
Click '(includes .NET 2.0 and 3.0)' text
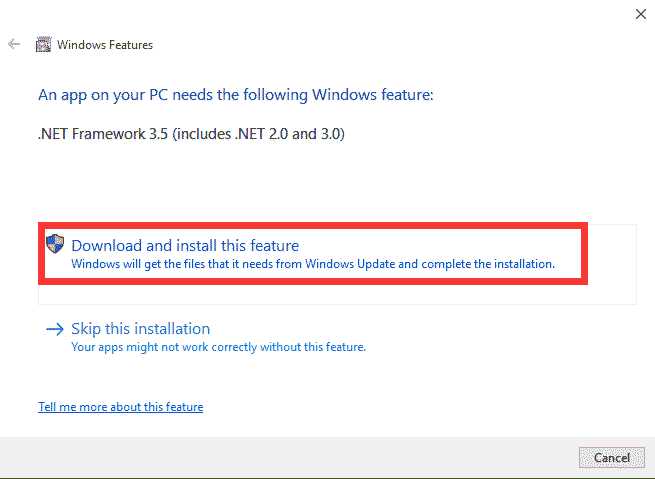[x=259, y=133]
